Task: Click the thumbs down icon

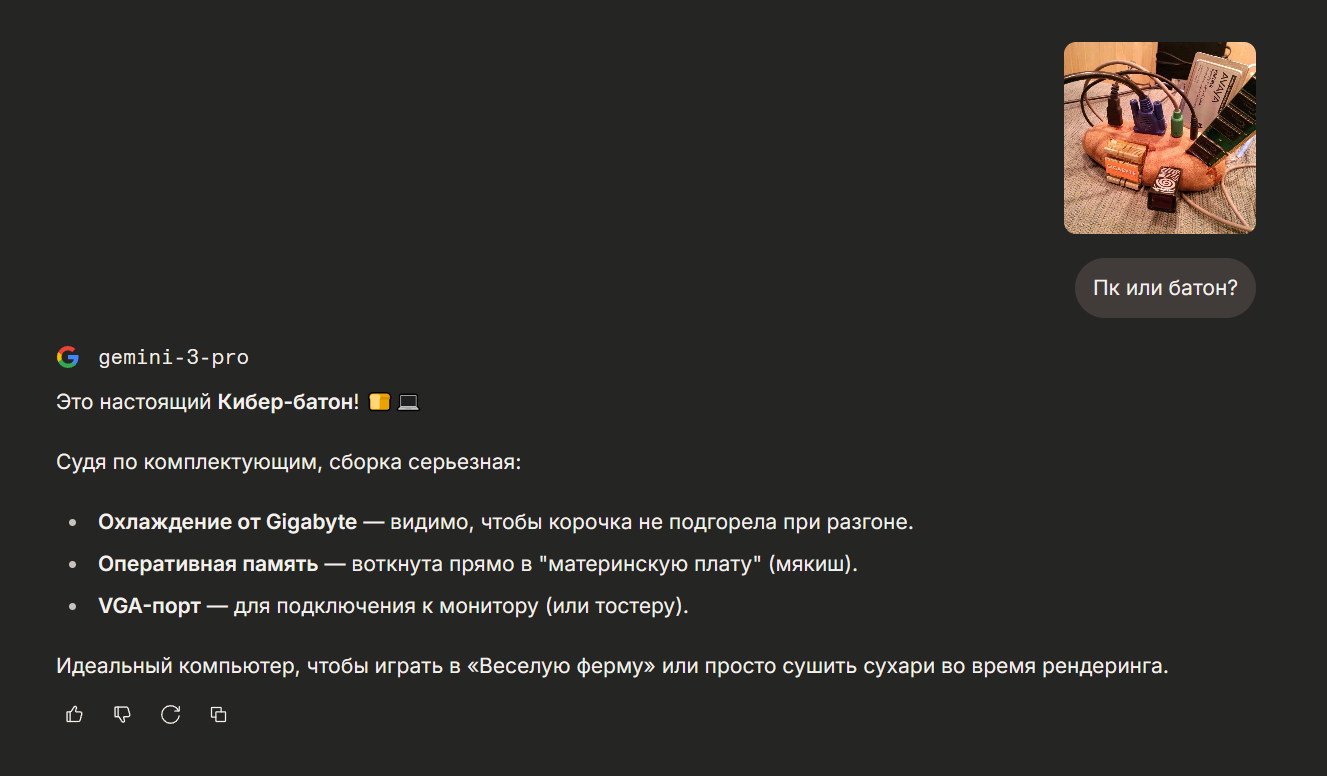Action: 122,714
